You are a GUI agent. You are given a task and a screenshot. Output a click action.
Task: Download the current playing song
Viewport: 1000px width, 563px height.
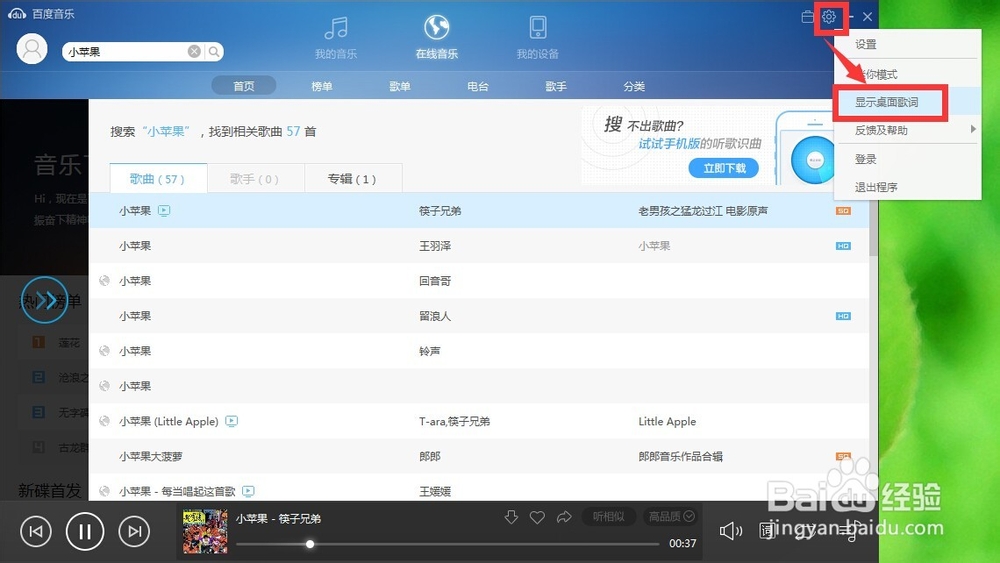tap(511, 516)
